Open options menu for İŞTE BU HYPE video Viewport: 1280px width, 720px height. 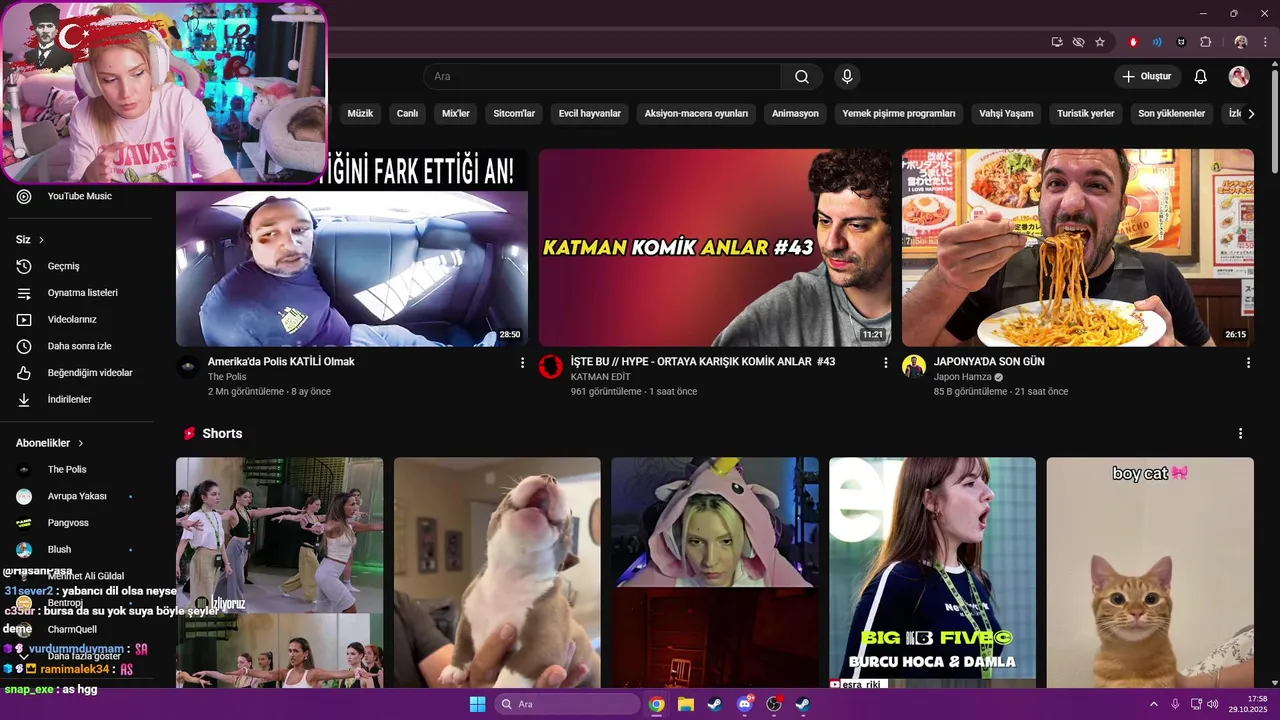[x=885, y=363]
